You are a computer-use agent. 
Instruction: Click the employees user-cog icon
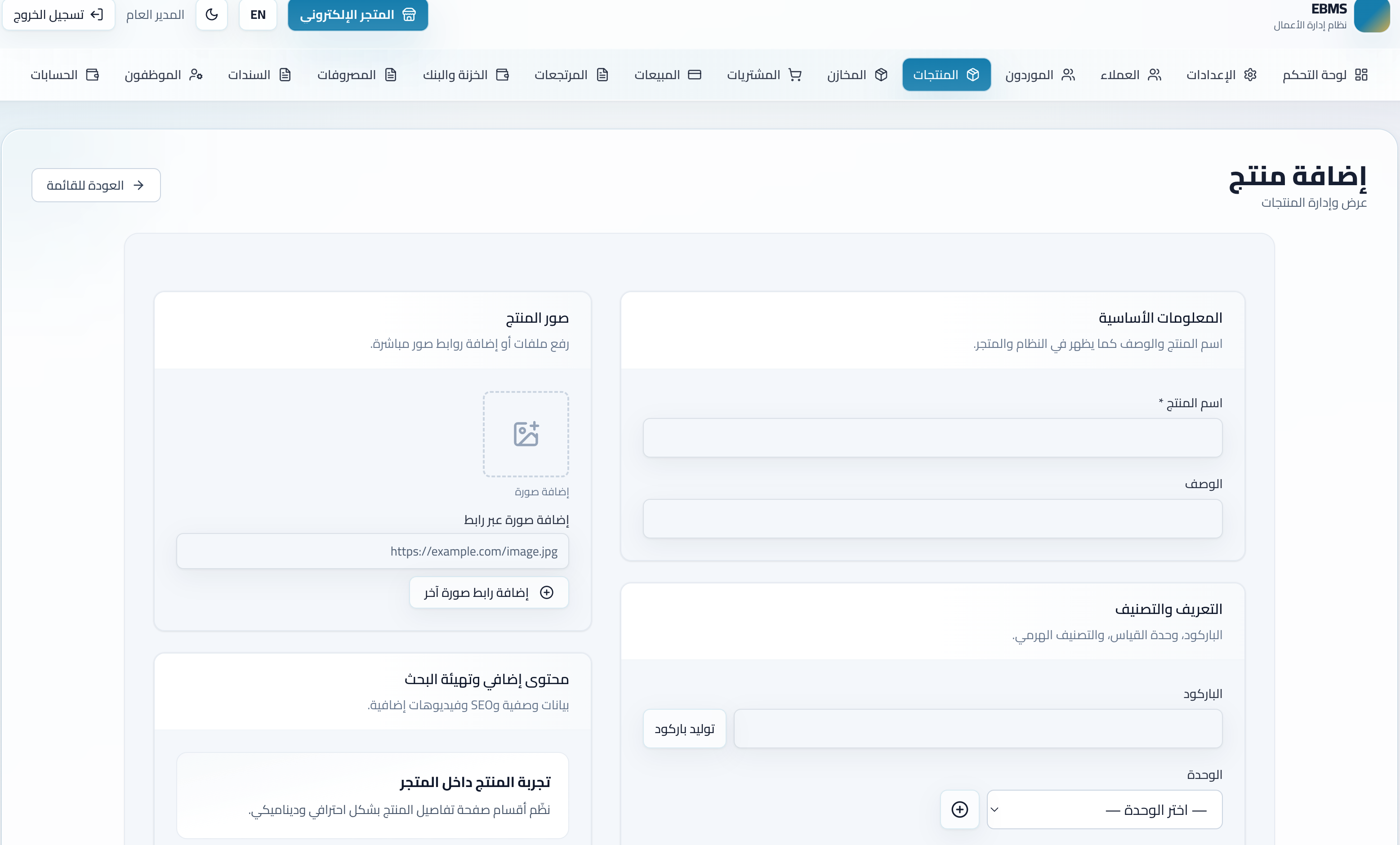(x=196, y=75)
